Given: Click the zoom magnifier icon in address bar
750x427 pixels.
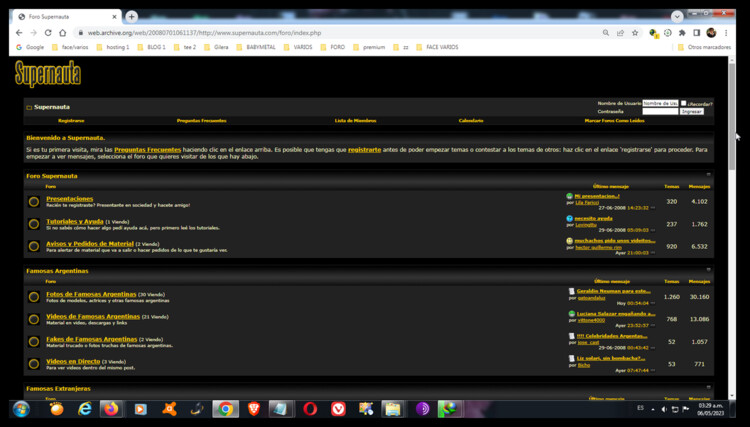Looking at the screenshot, I should point(606,33).
